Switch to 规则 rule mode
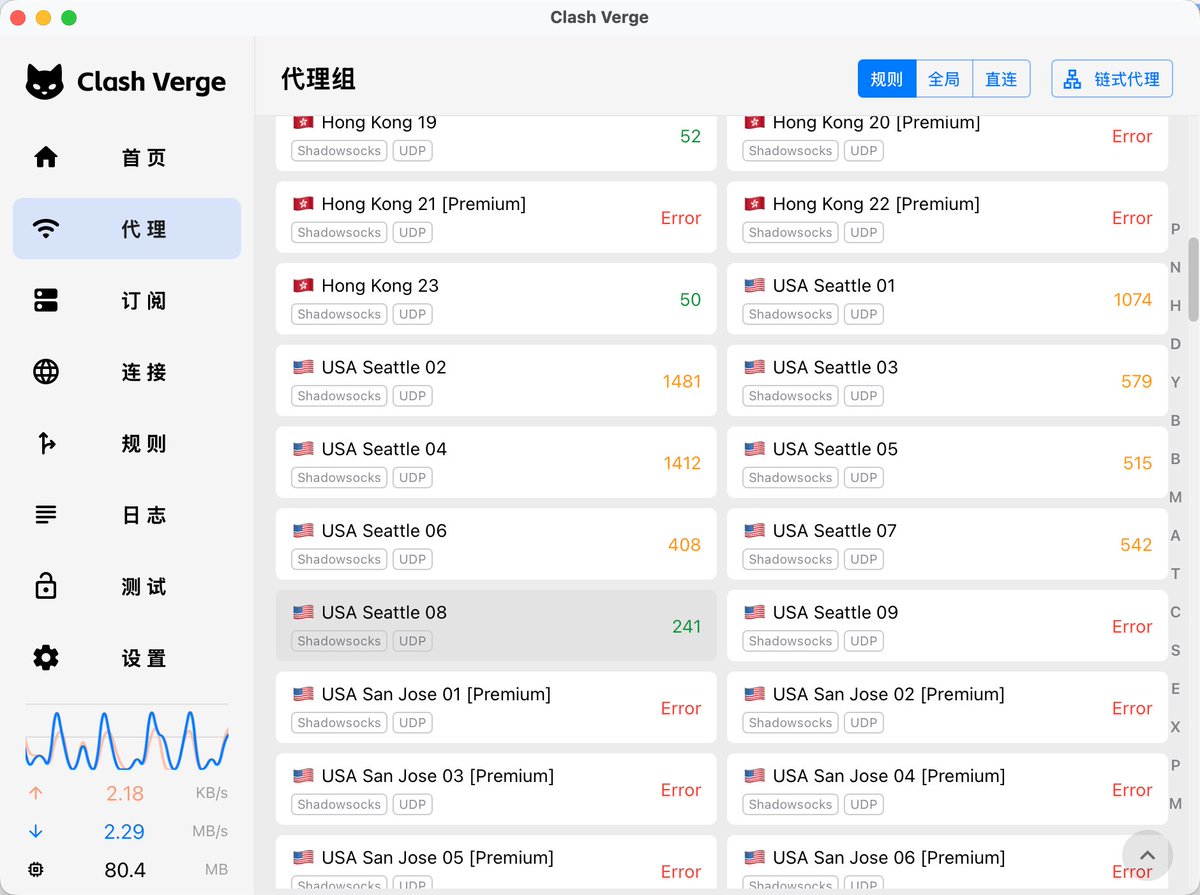 887,79
